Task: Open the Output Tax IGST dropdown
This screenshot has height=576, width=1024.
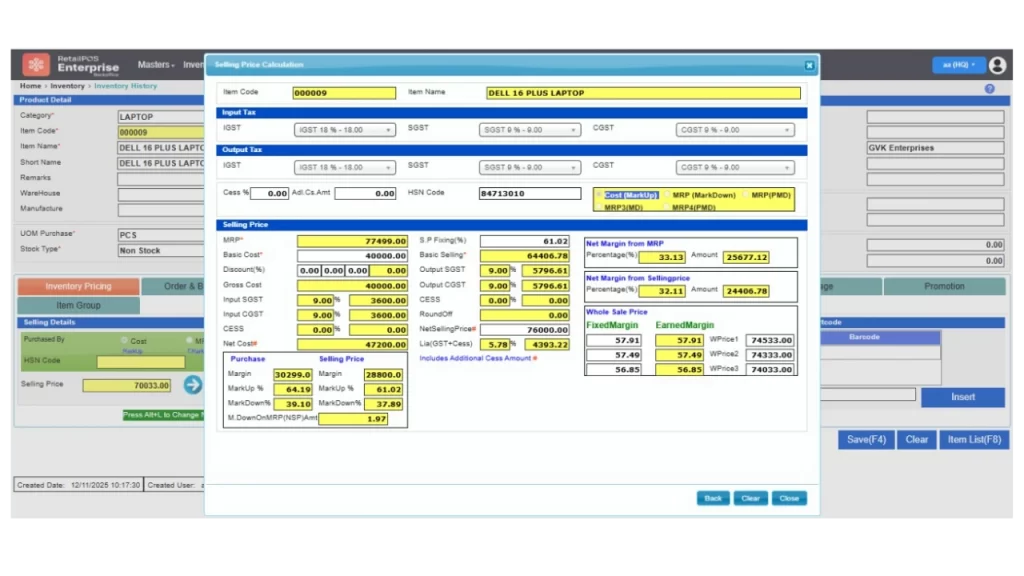Action: [x=344, y=168]
